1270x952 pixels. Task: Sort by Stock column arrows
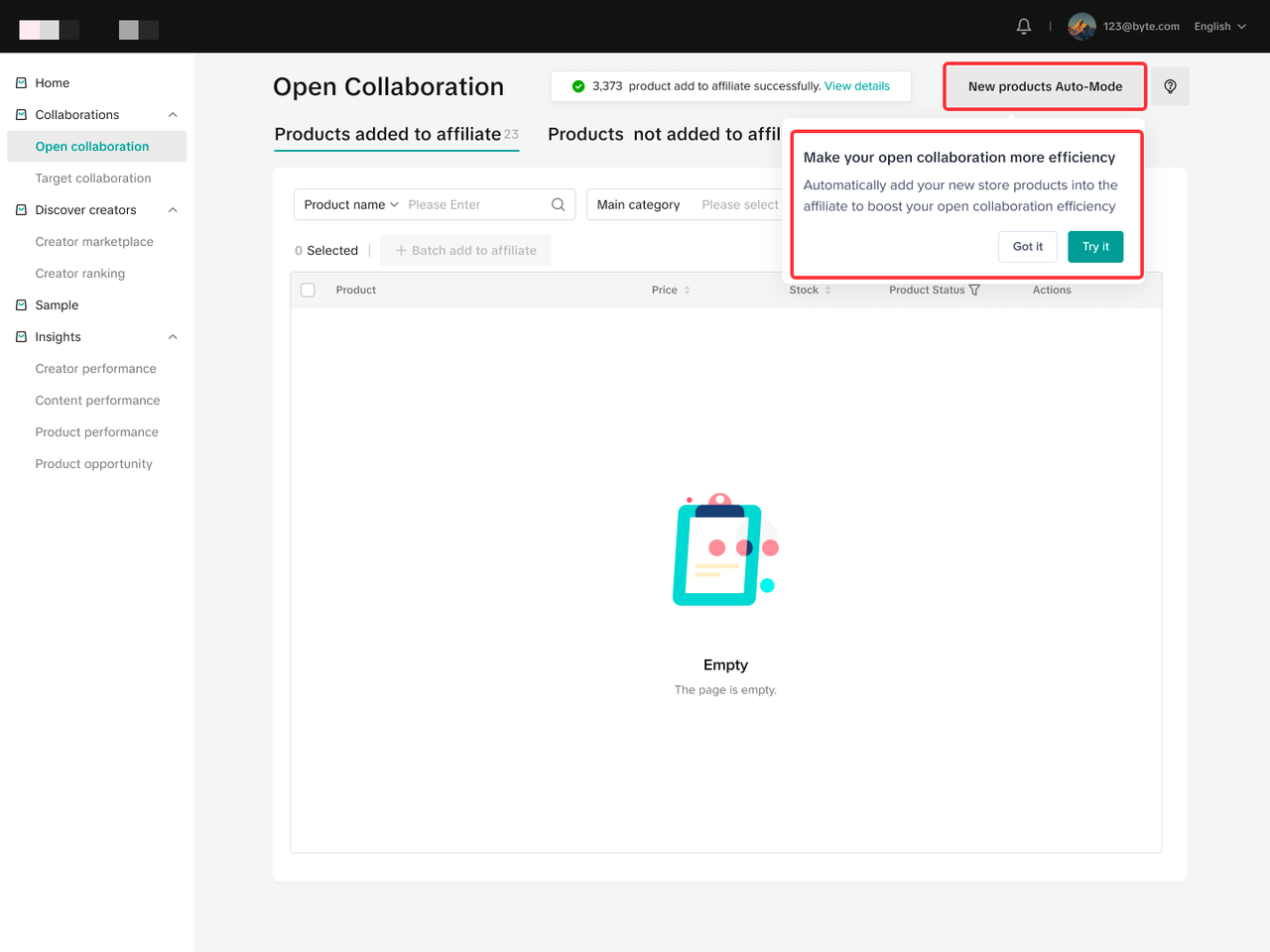(827, 291)
